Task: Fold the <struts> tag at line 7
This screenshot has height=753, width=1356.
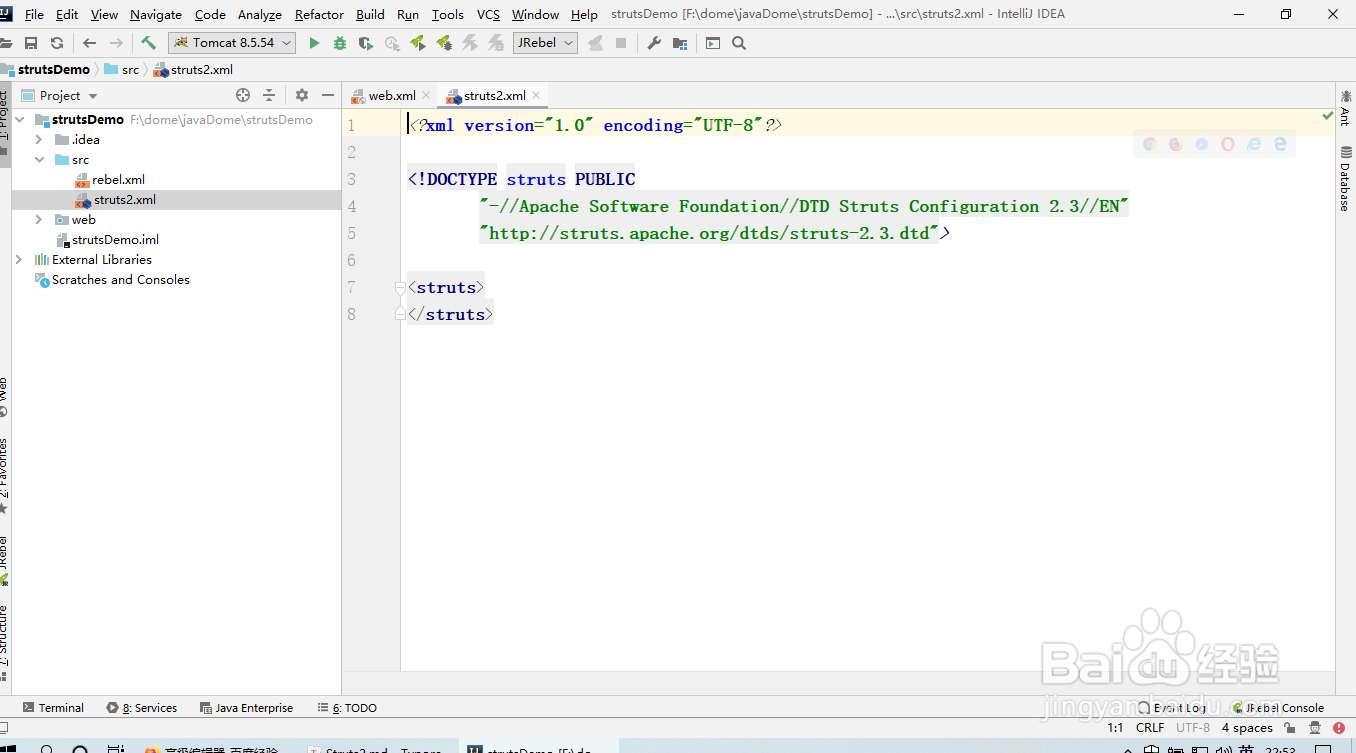Action: click(400, 288)
